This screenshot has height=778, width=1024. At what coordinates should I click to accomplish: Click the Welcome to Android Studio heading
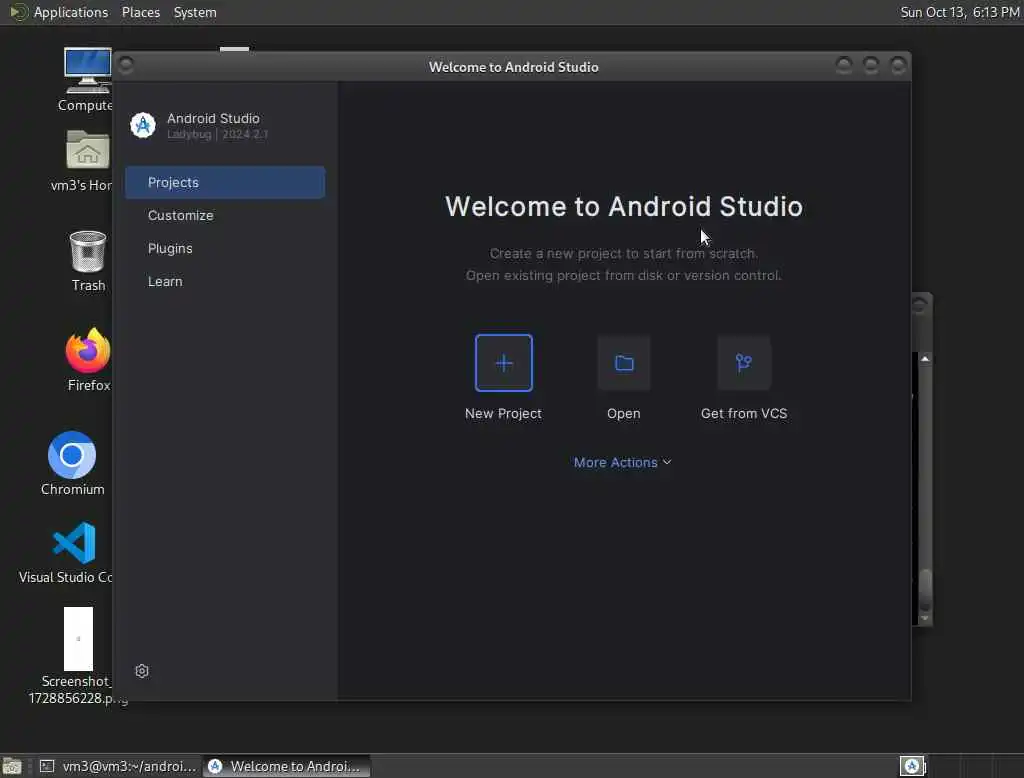pyautogui.click(x=624, y=206)
